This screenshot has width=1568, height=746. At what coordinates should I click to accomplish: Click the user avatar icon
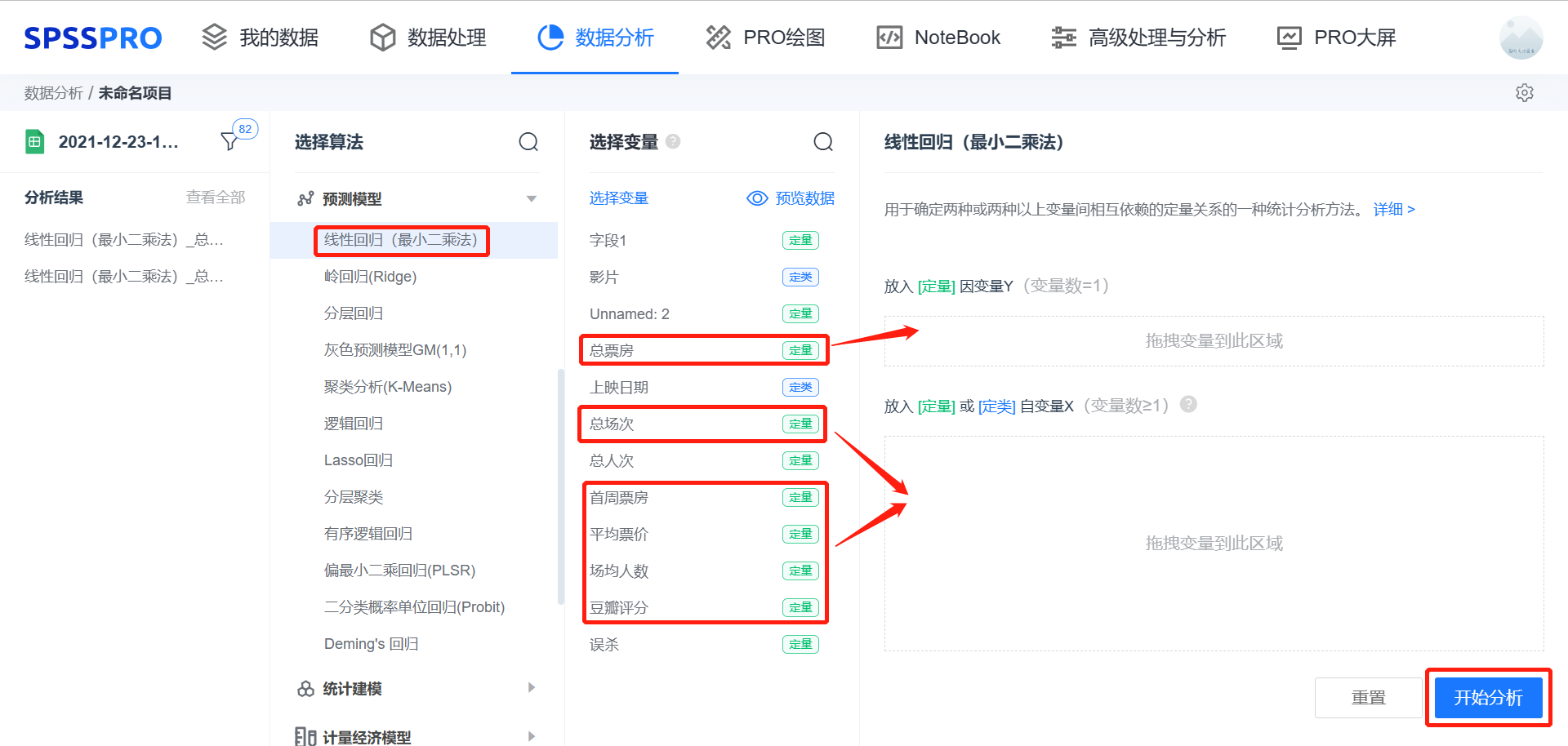point(1521,38)
